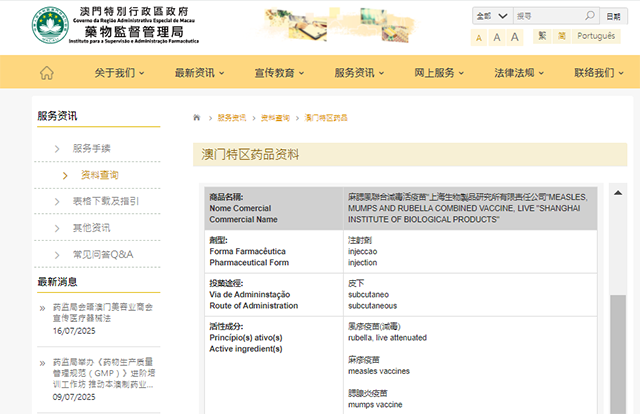Image resolution: width=640 pixels, height=414 pixels.
Task: Expand chevron beside 其他资讯
Action: (57, 228)
